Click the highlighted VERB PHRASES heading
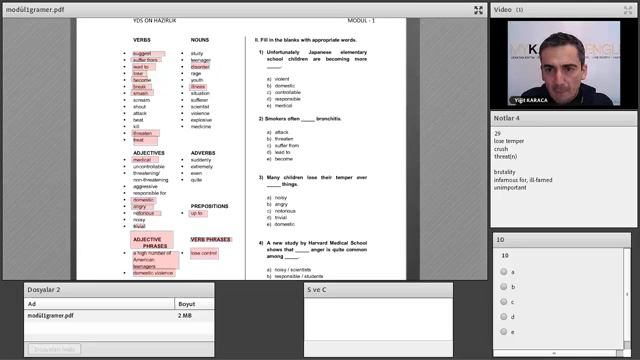Screen dimensions: 640x360 click(211, 240)
